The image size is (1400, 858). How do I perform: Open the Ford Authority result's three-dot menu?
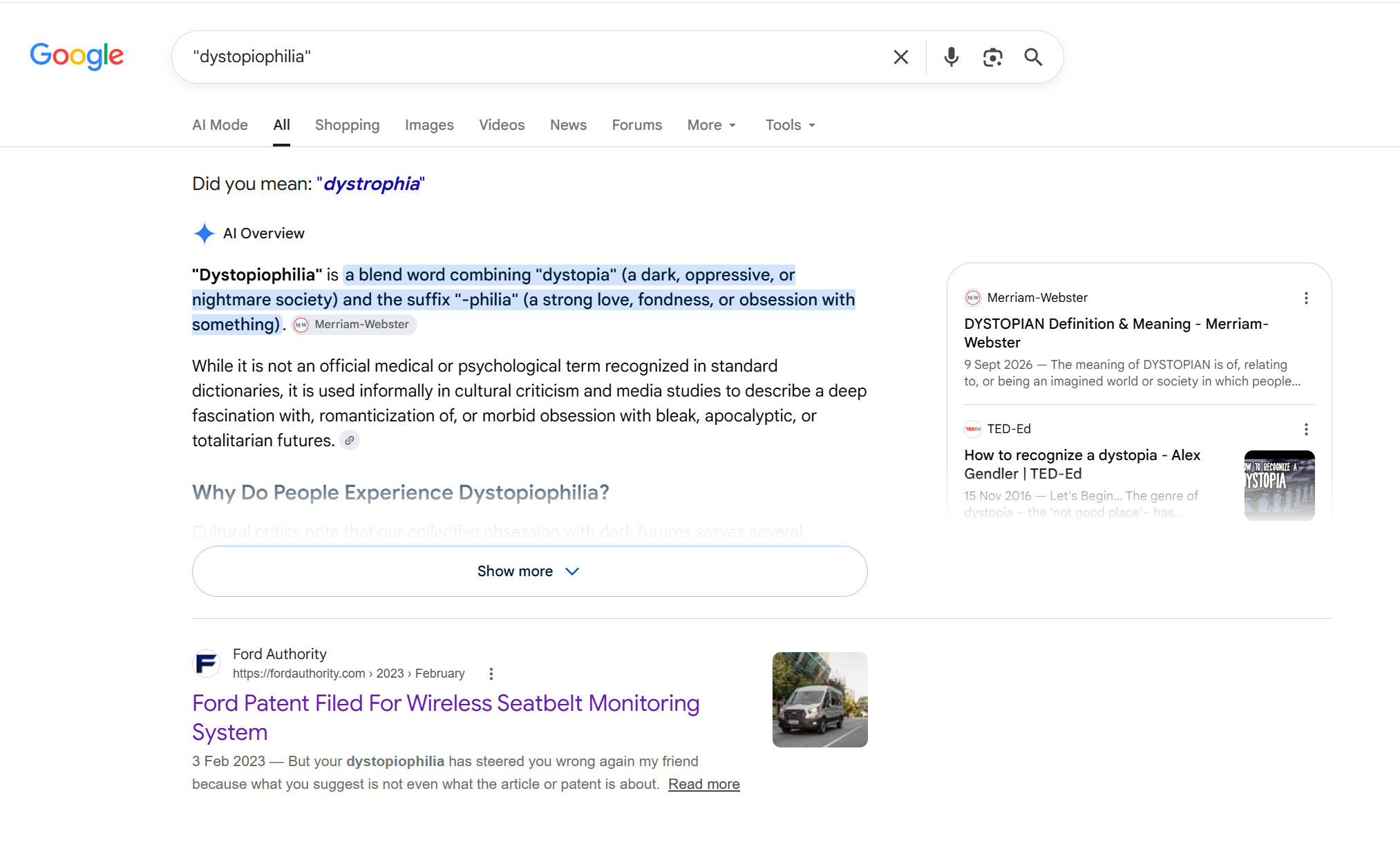coord(491,674)
